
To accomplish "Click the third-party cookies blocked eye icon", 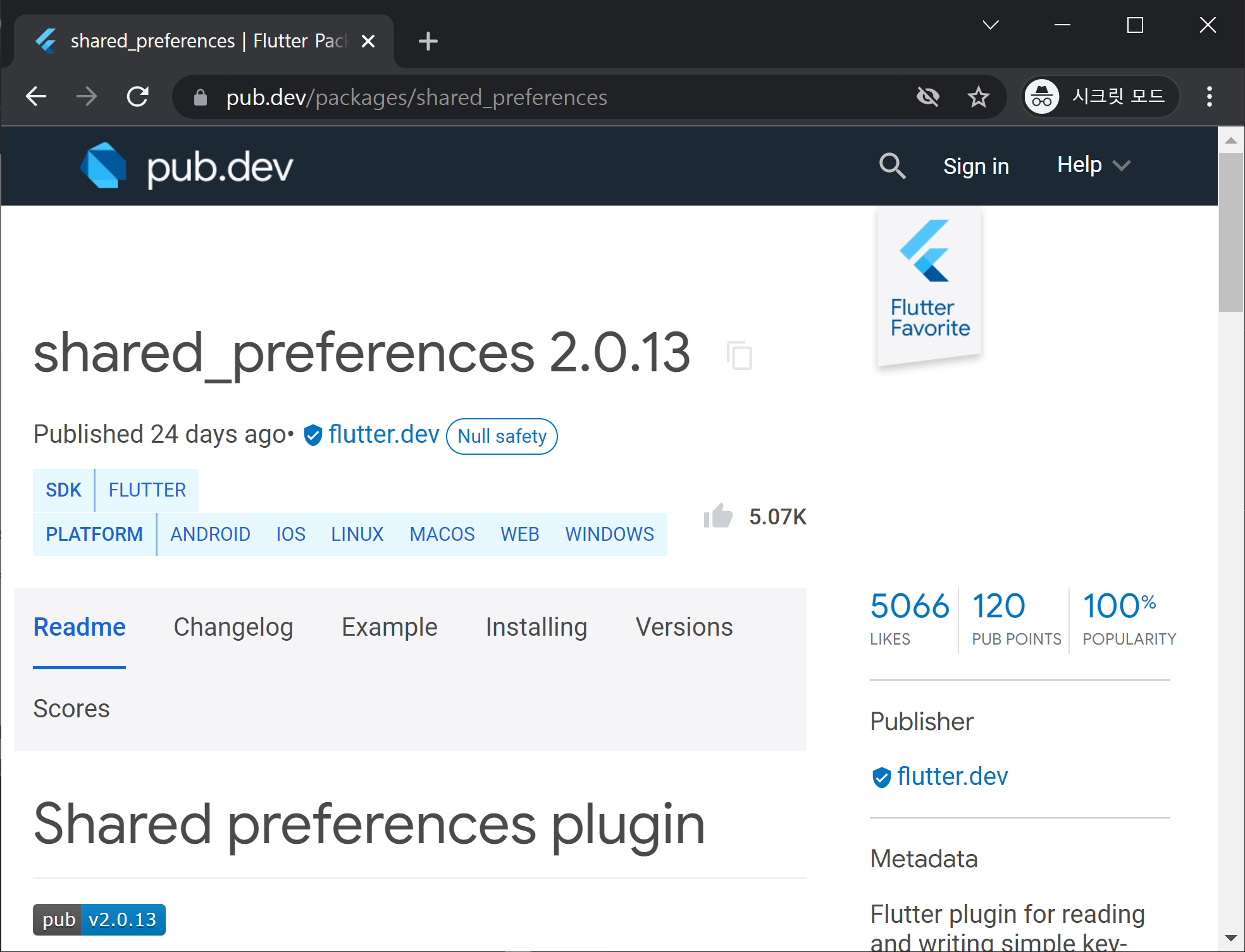I will click(x=927, y=97).
